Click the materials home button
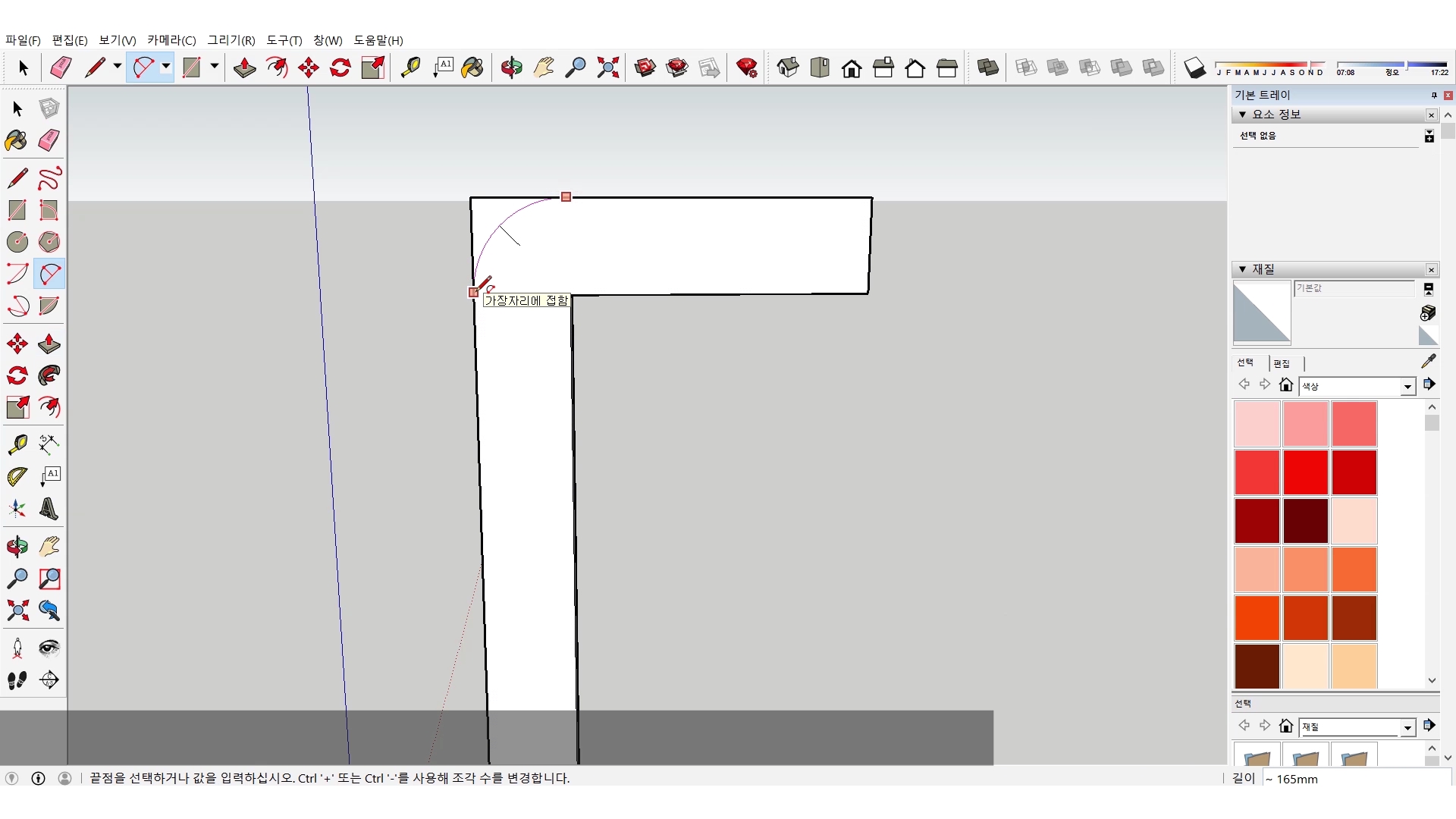1456x819 pixels. [1285, 384]
